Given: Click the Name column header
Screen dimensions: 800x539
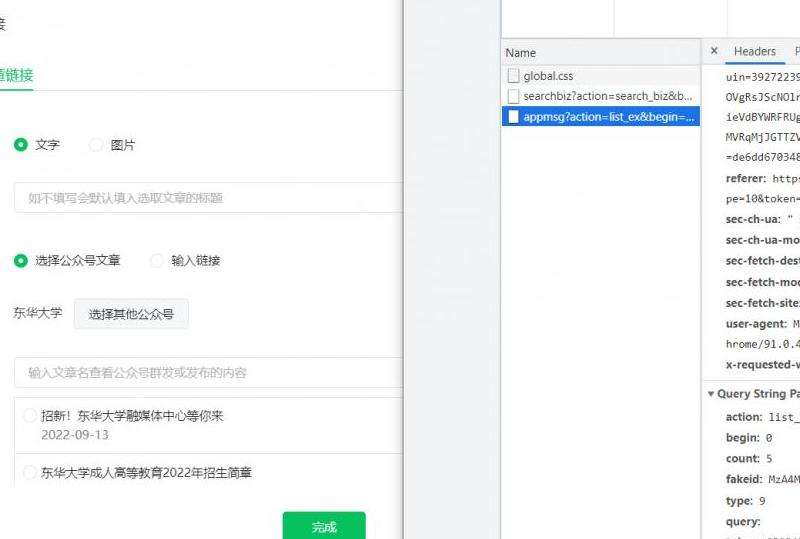Looking at the screenshot, I should (x=521, y=53).
